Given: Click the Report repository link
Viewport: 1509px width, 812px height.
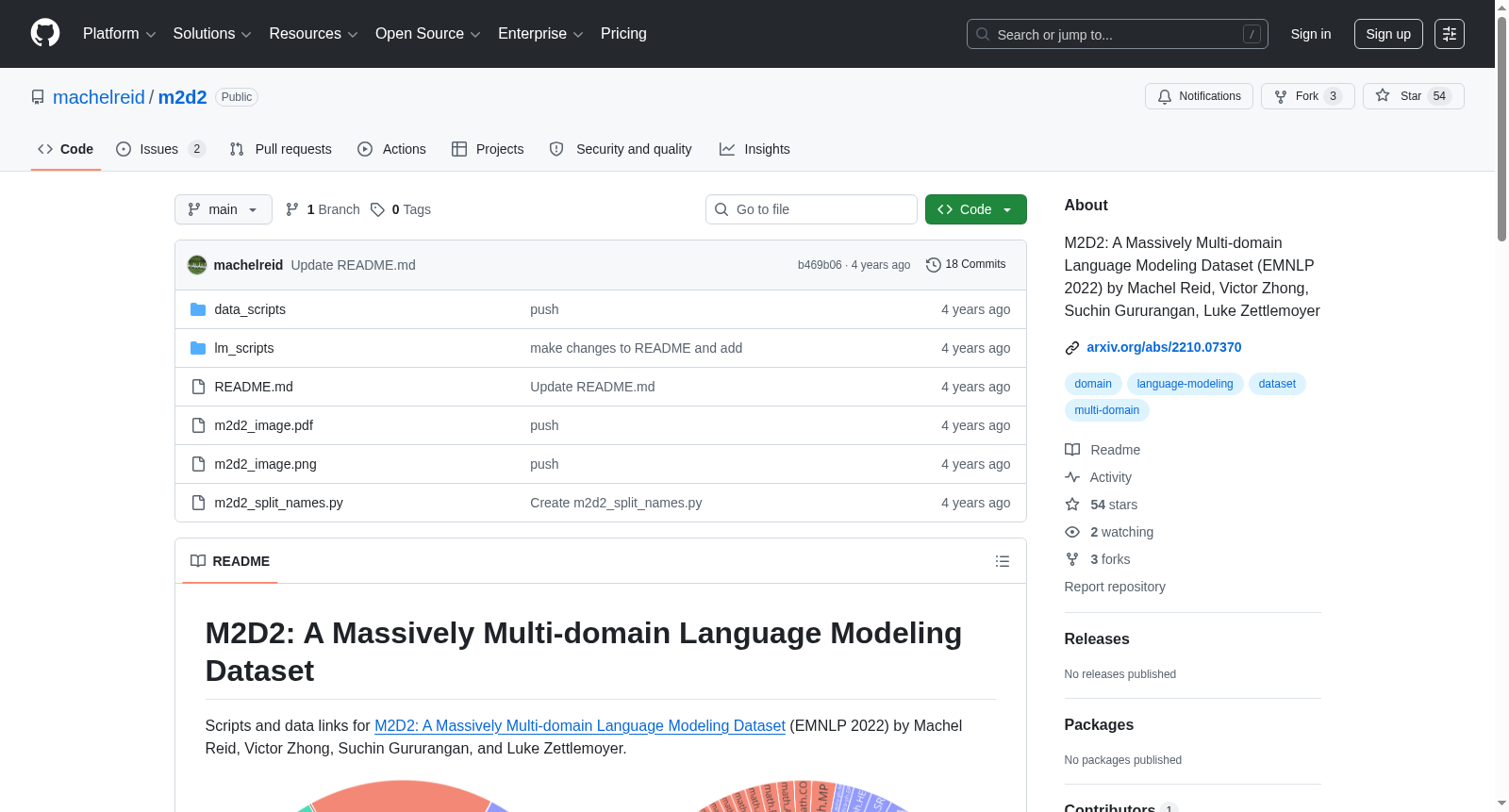Looking at the screenshot, I should click(1115, 587).
